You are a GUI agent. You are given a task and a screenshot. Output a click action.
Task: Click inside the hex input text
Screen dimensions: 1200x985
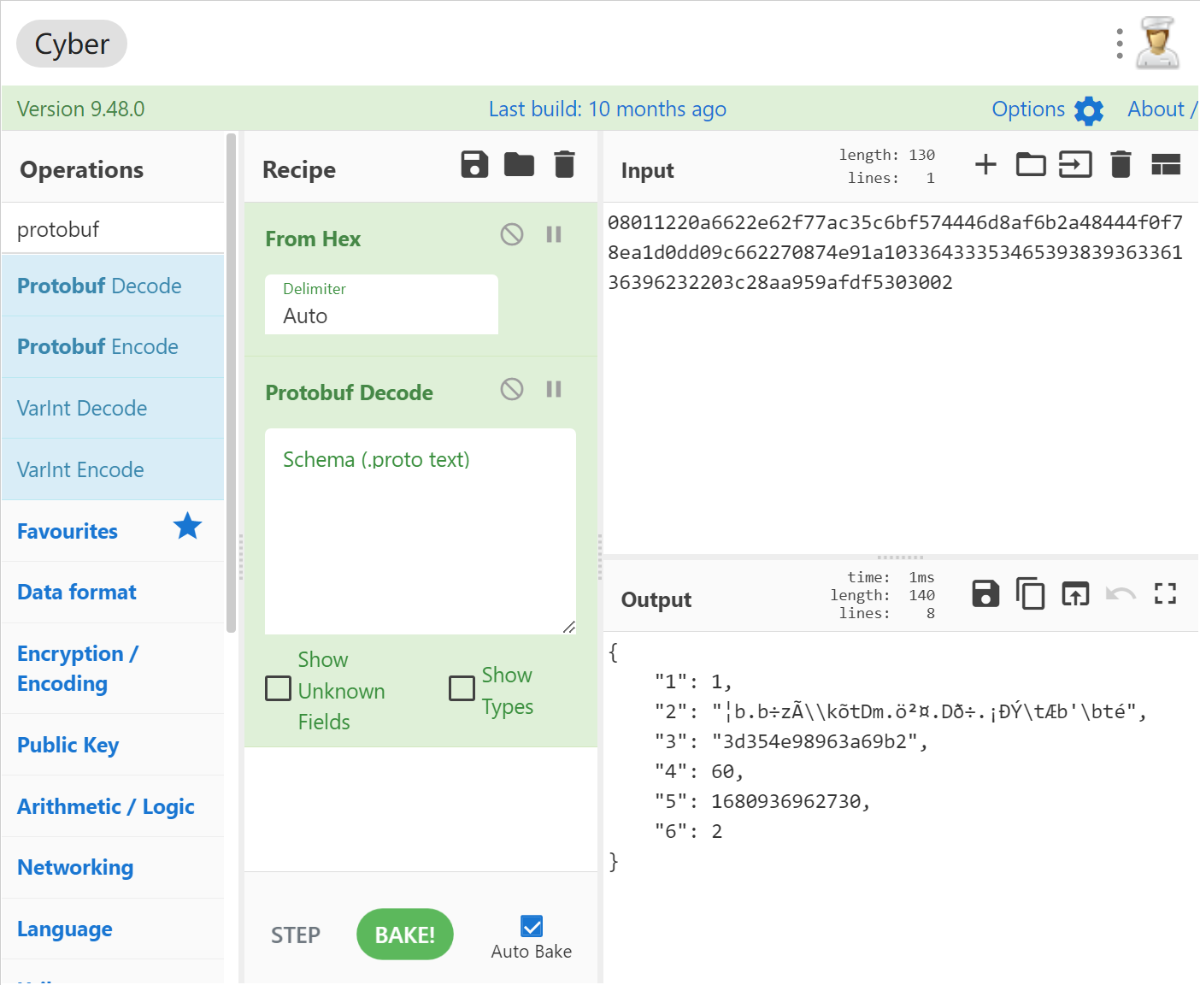click(895, 252)
